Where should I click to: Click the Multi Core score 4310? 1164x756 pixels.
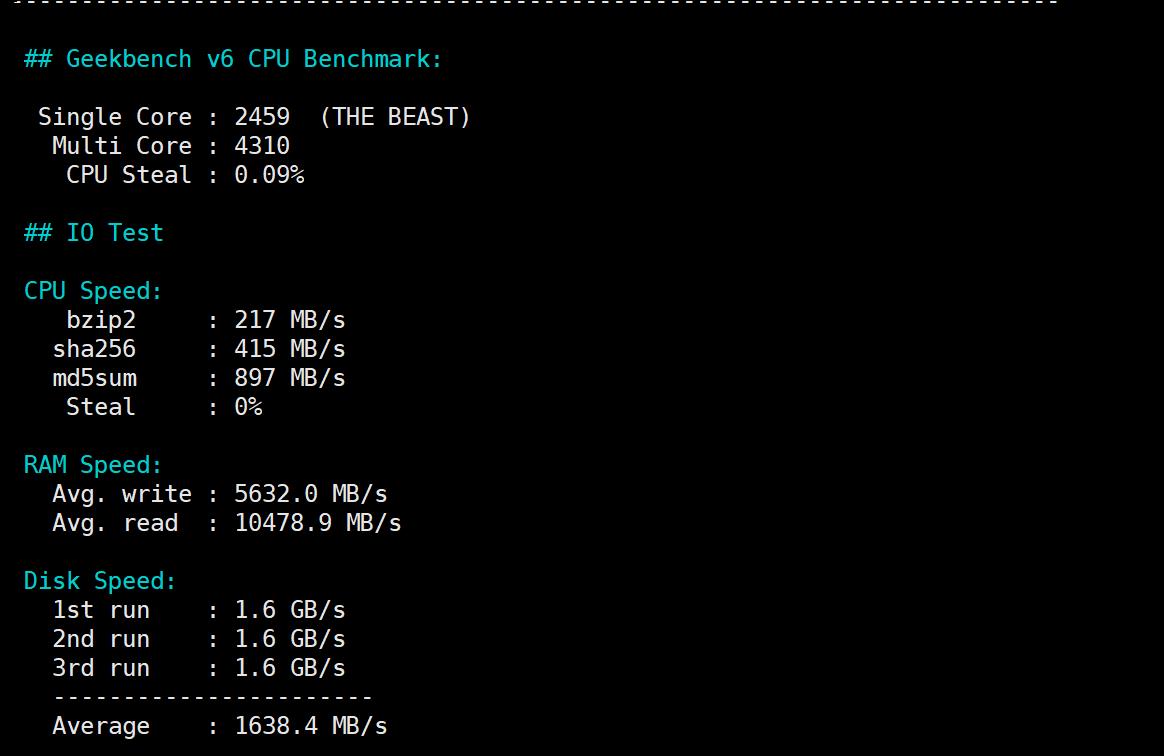[262, 146]
